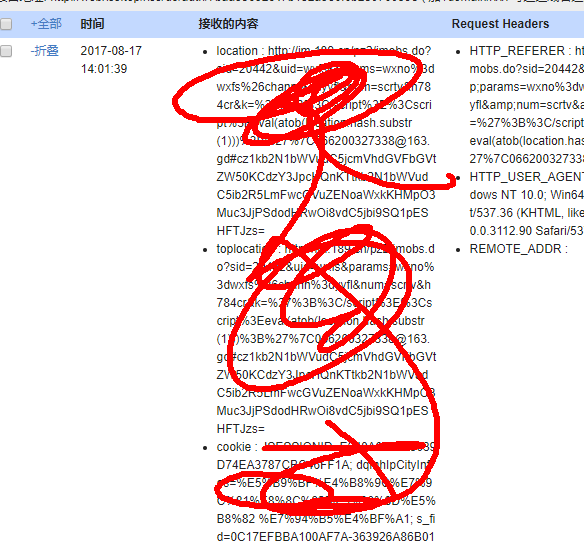This screenshot has height=541, width=584.
Task: Click the eval(atob(location.has line in Request Headers
Action: click(527, 141)
